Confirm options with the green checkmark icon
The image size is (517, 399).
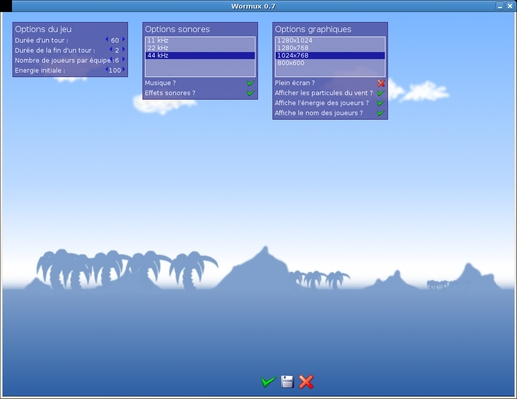(x=268, y=381)
